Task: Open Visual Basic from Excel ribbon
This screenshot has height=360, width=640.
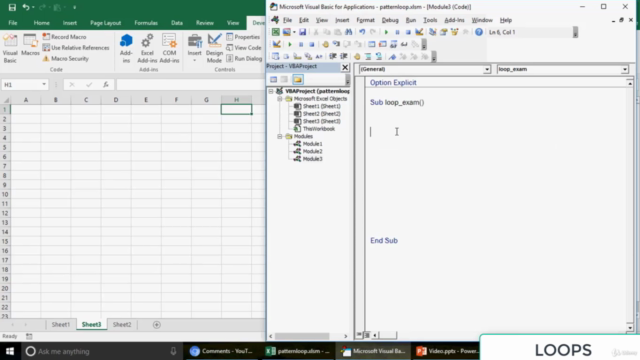Action: [x=10, y=49]
